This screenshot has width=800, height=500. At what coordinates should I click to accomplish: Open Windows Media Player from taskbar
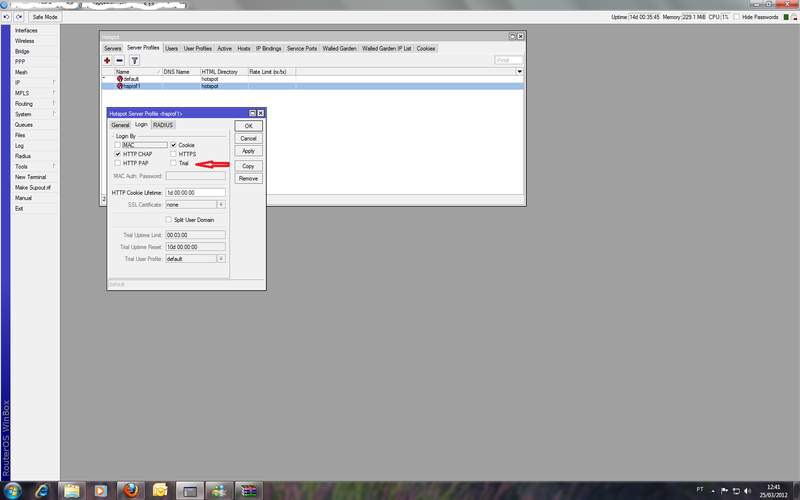click(101, 491)
